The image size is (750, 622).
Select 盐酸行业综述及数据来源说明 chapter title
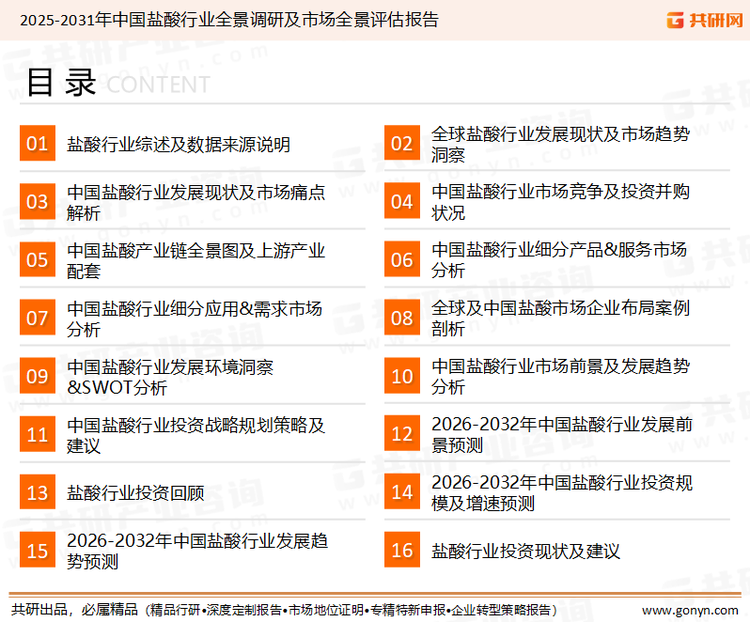(178, 144)
